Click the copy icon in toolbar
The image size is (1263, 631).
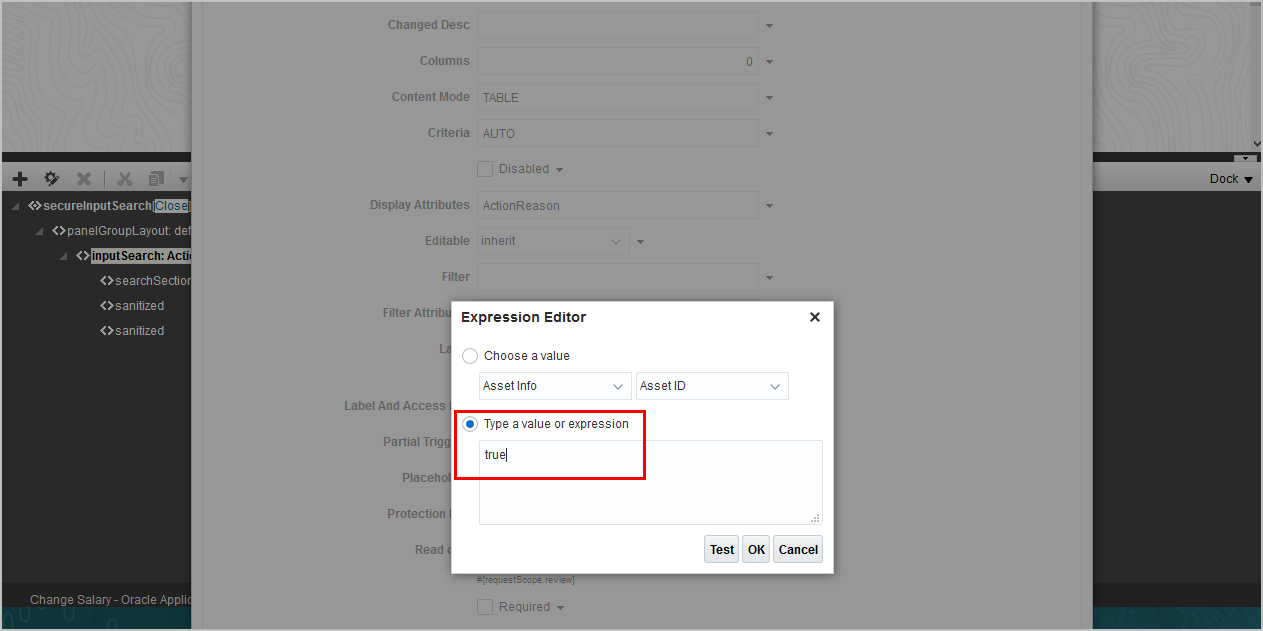pyautogui.click(x=156, y=179)
